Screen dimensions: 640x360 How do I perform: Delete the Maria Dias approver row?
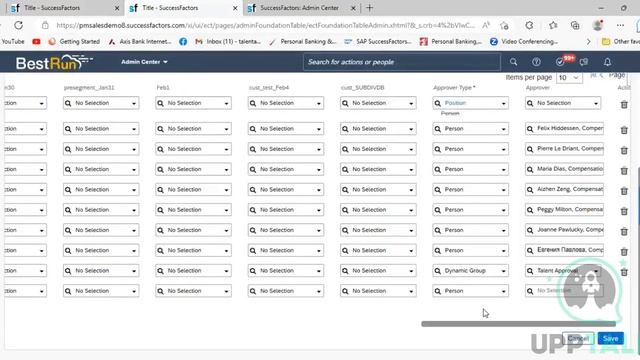tap(624, 171)
